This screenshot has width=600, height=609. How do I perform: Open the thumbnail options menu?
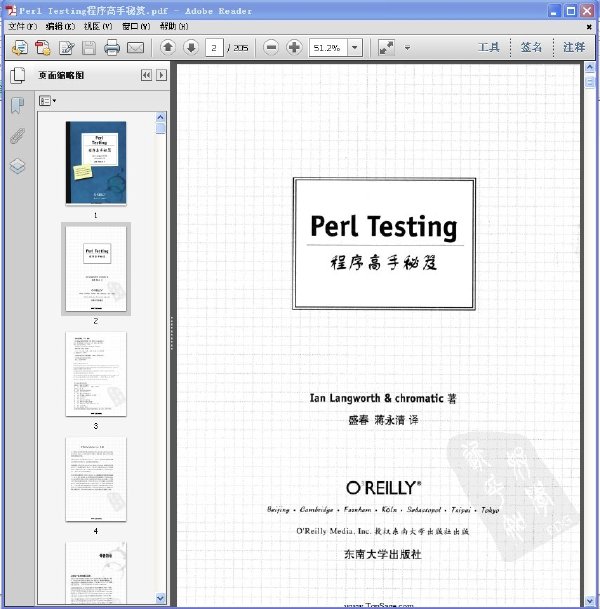[47, 101]
